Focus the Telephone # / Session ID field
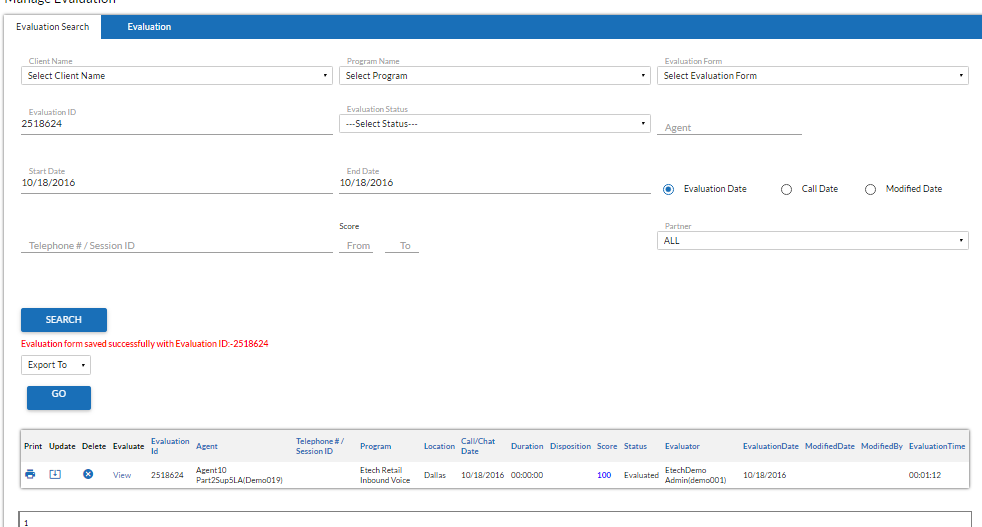 point(177,246)
